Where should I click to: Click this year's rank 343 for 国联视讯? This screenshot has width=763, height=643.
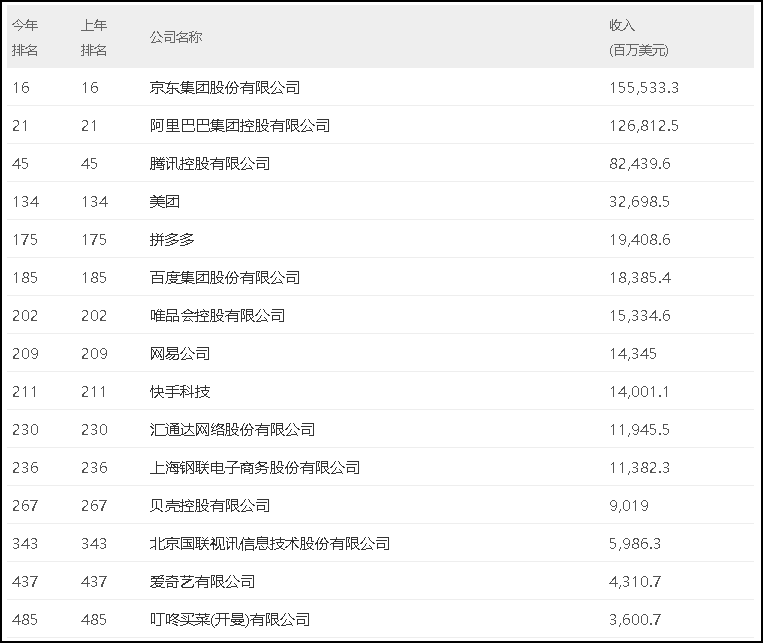click(x=25, y=543)
